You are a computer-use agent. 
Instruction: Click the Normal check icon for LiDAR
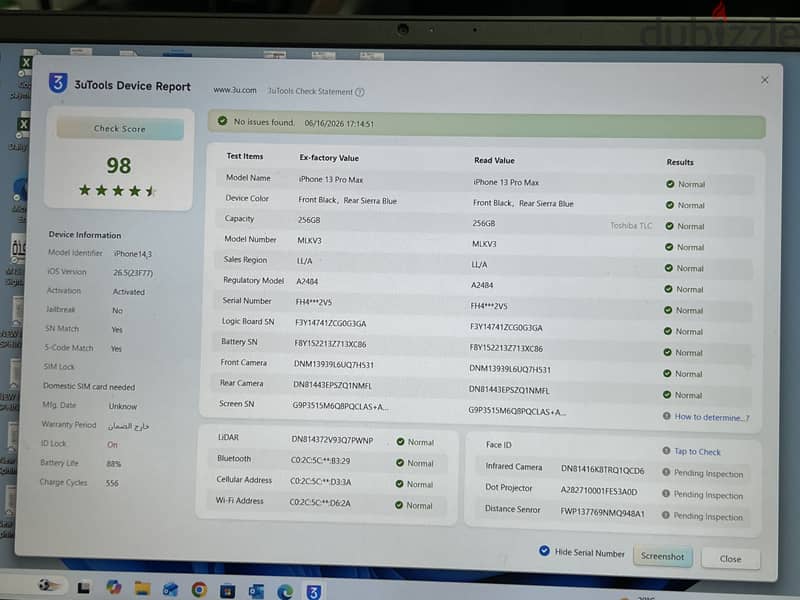point(401,441)
